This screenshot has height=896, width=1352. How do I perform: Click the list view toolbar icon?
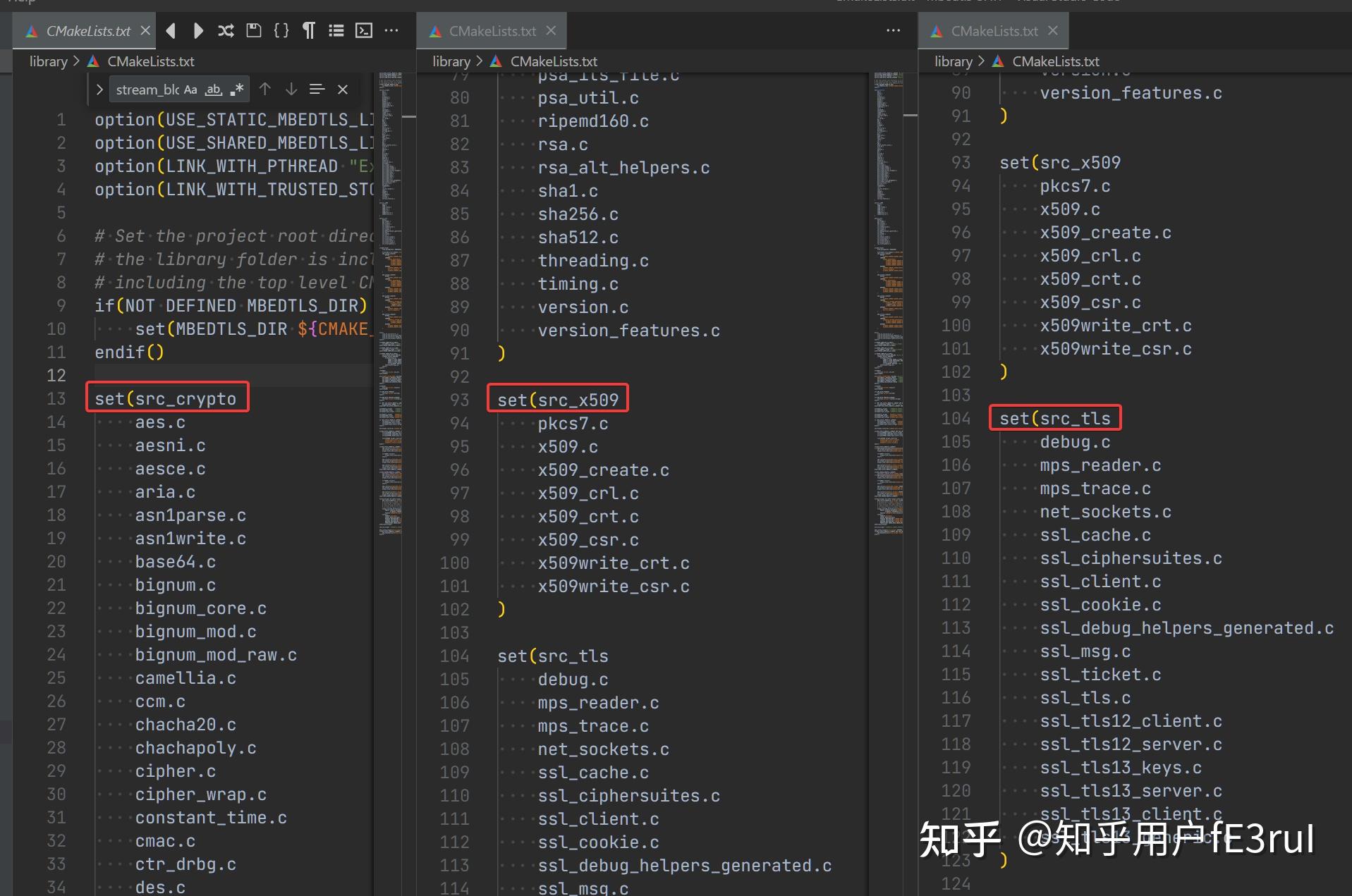pos(336,30)
